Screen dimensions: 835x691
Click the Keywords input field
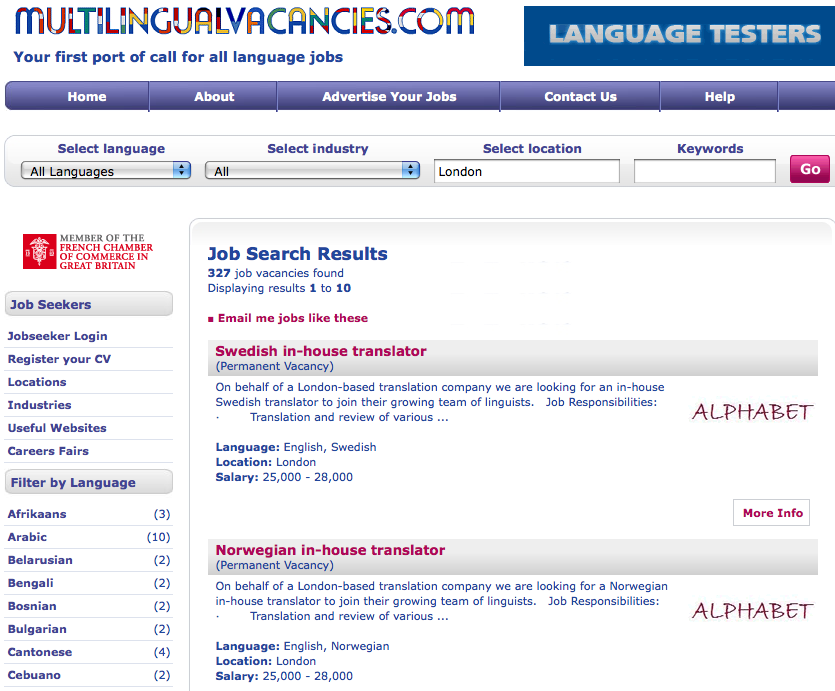[705, 171]
